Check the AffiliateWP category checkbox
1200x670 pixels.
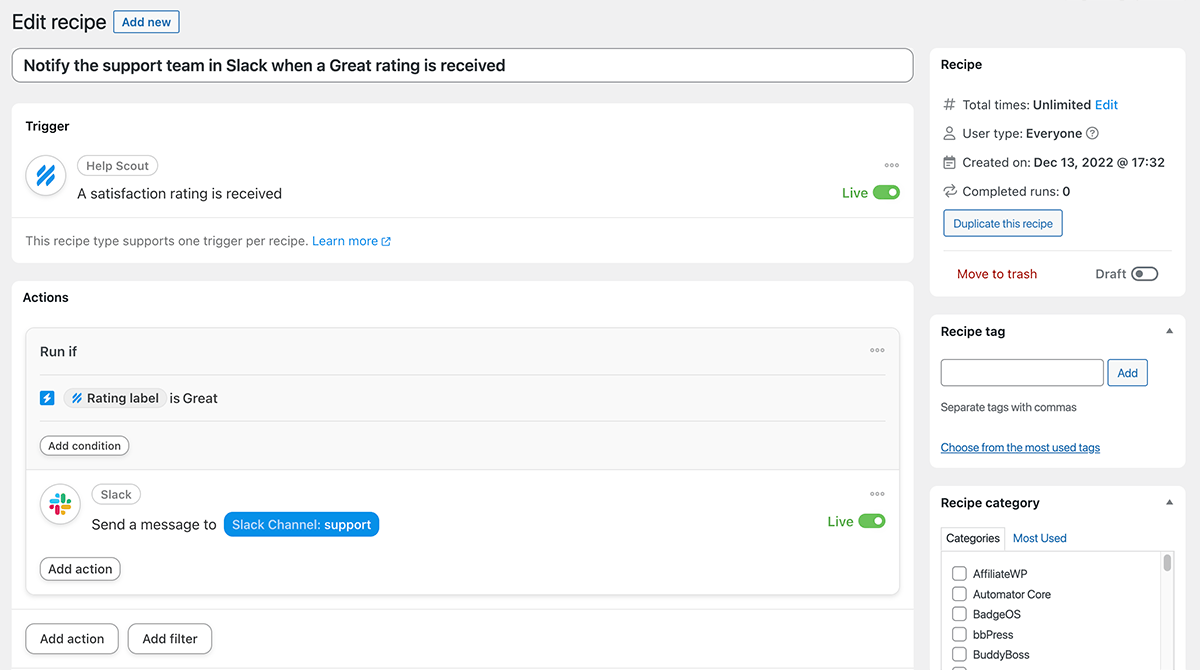[x=959, y=574]
